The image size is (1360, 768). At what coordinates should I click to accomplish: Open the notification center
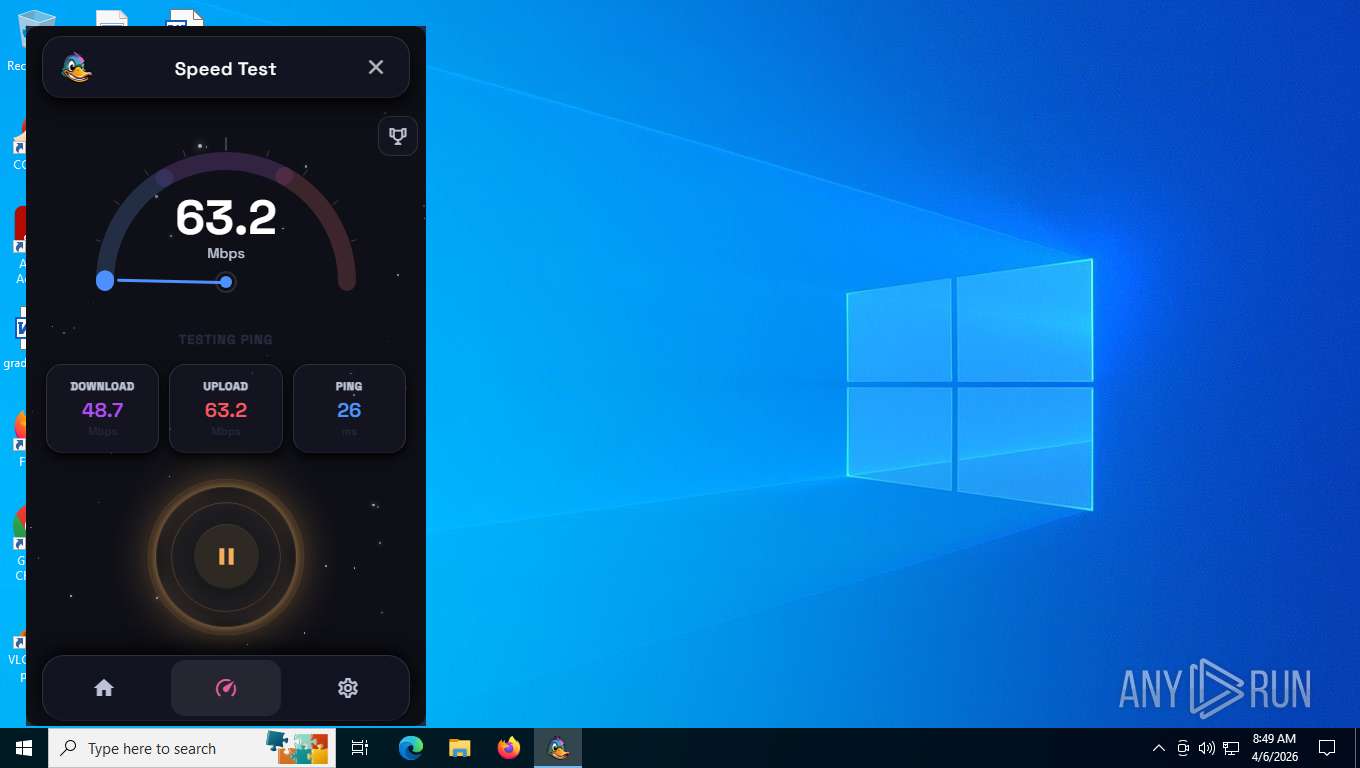point(1327,748)
